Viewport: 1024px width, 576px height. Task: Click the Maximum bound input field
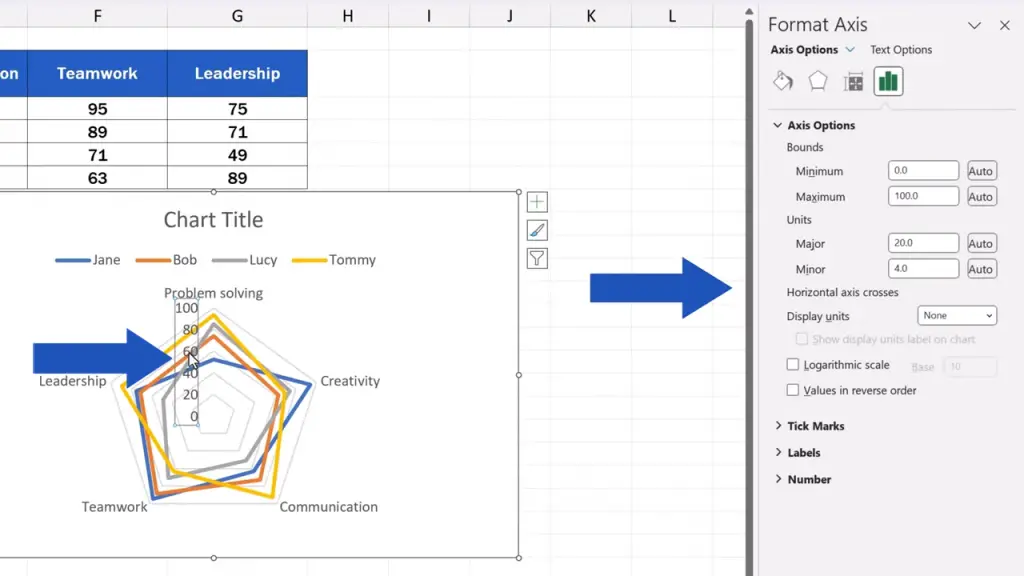[x=923, y=196]
